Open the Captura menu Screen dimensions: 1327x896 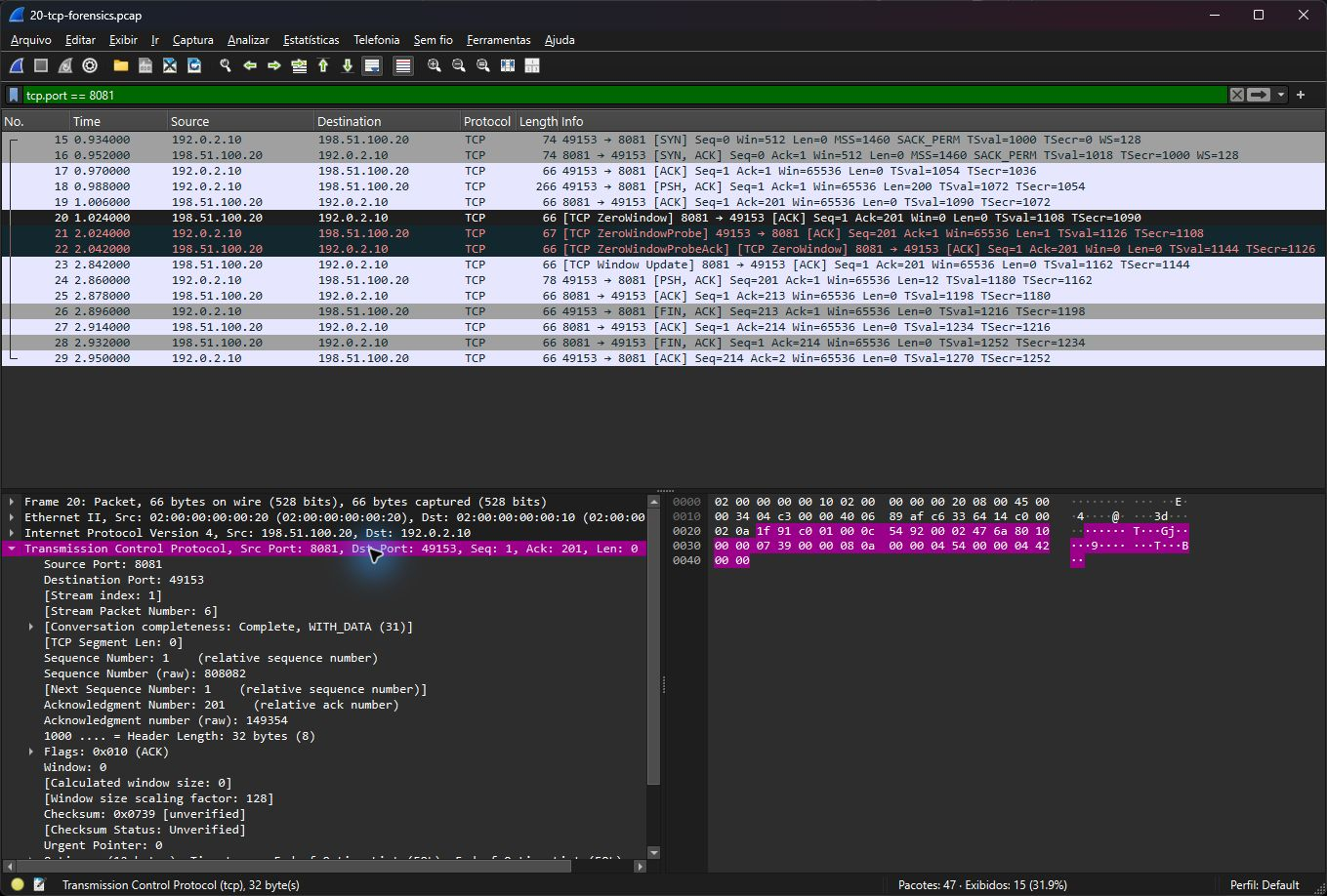coord(192,40)
